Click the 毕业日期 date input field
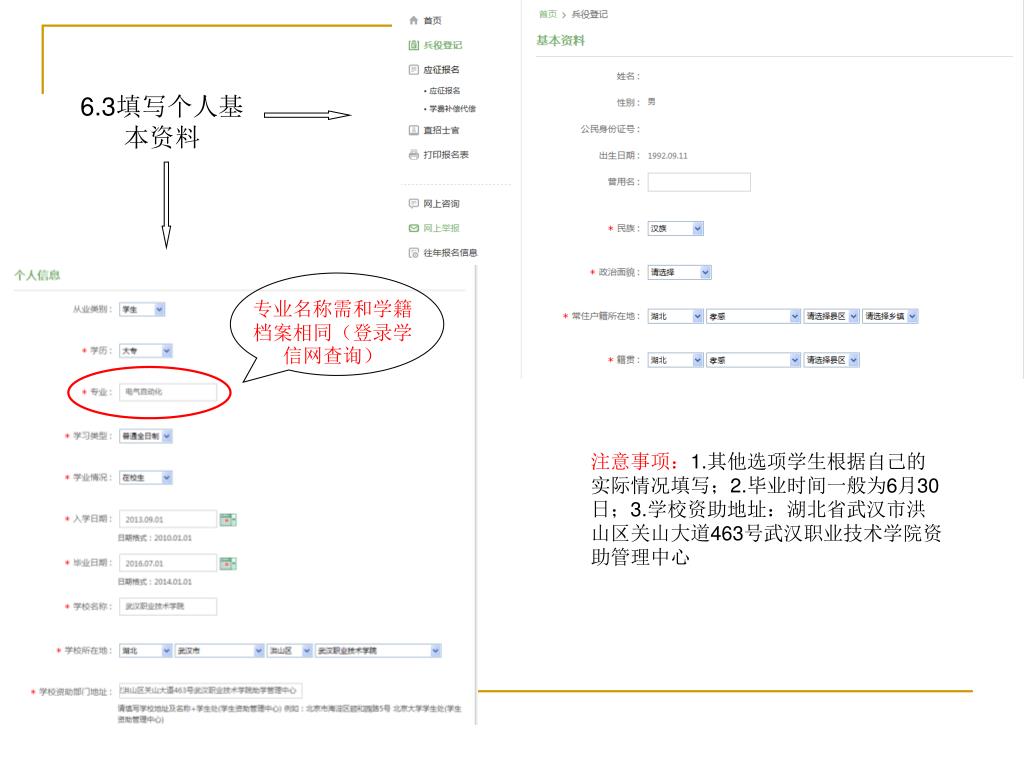 168,563
